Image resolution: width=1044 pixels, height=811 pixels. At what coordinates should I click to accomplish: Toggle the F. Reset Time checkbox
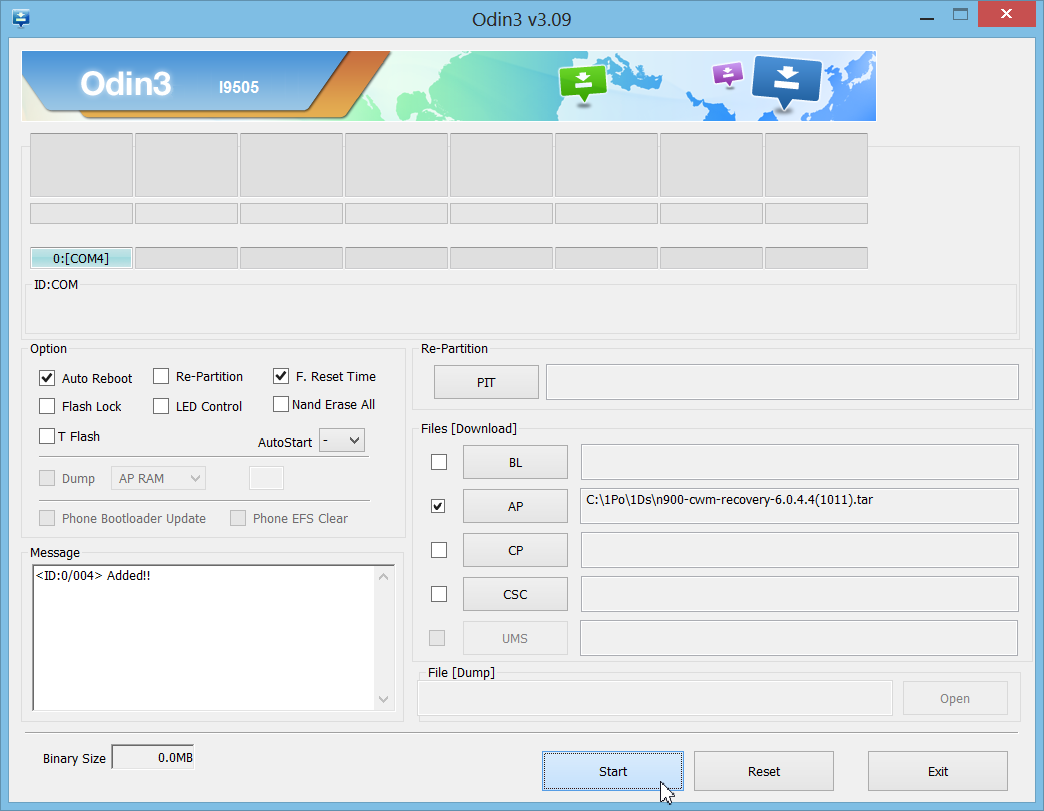point(281,376)
